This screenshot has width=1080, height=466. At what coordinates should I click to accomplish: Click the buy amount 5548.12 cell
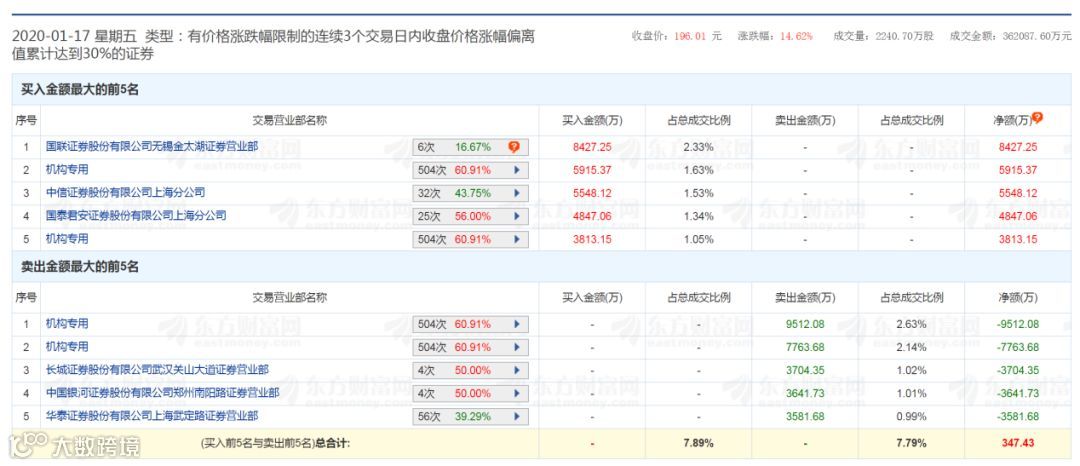(592, 193)
